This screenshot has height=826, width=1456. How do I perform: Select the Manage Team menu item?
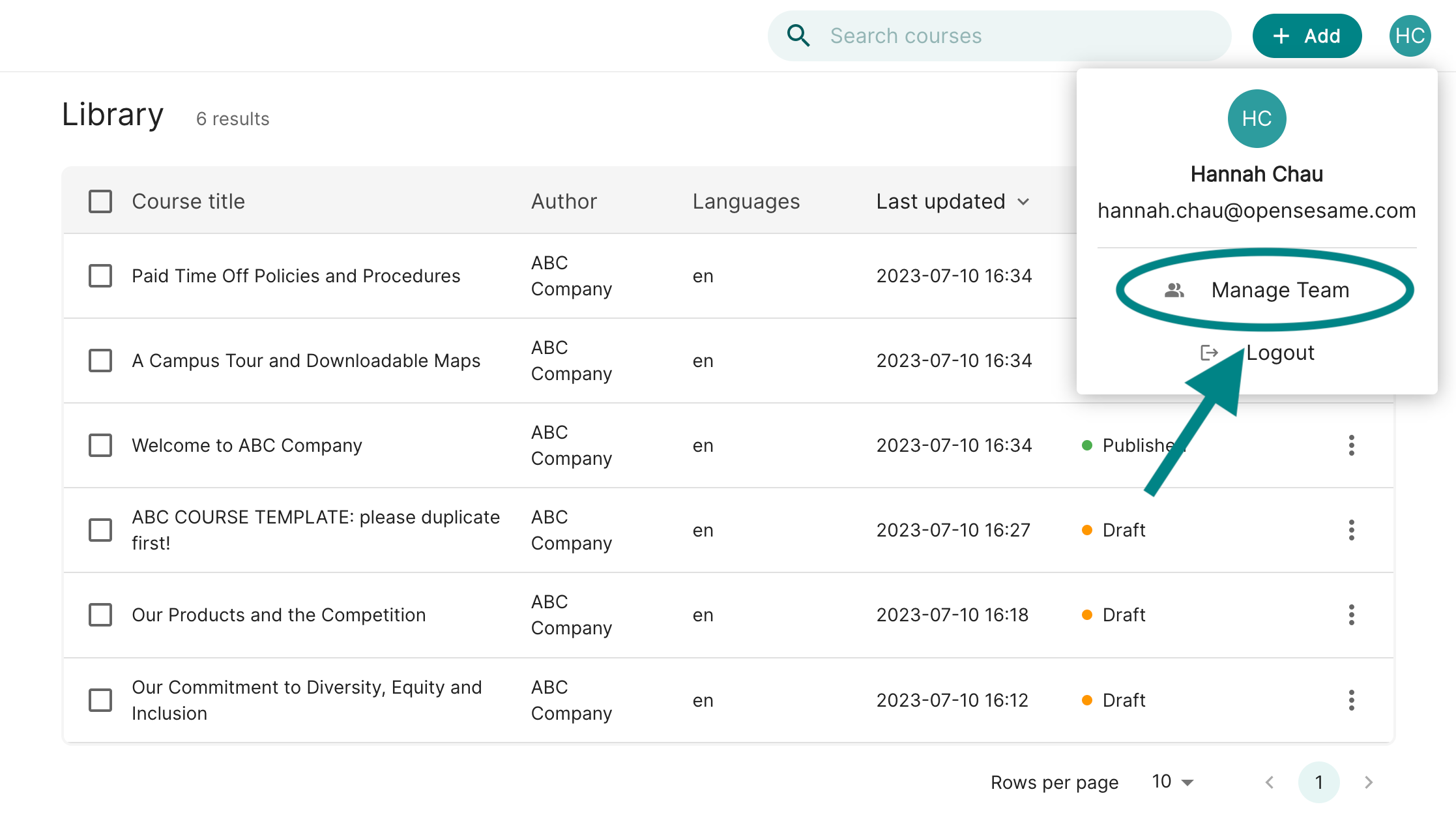click(1257, 290)
